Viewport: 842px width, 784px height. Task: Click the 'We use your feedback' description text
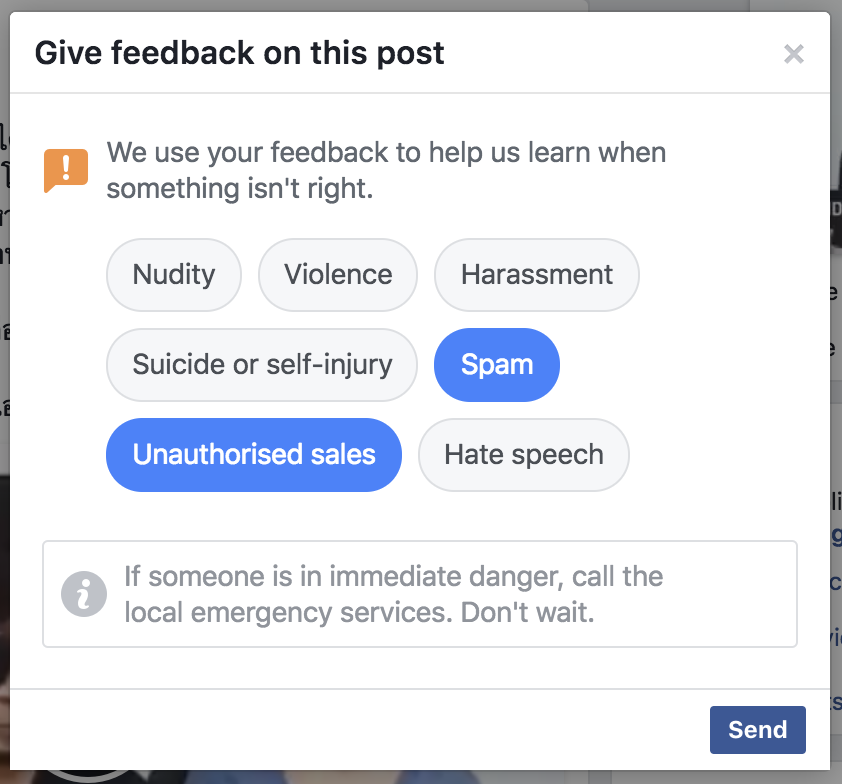coord(386,170)
